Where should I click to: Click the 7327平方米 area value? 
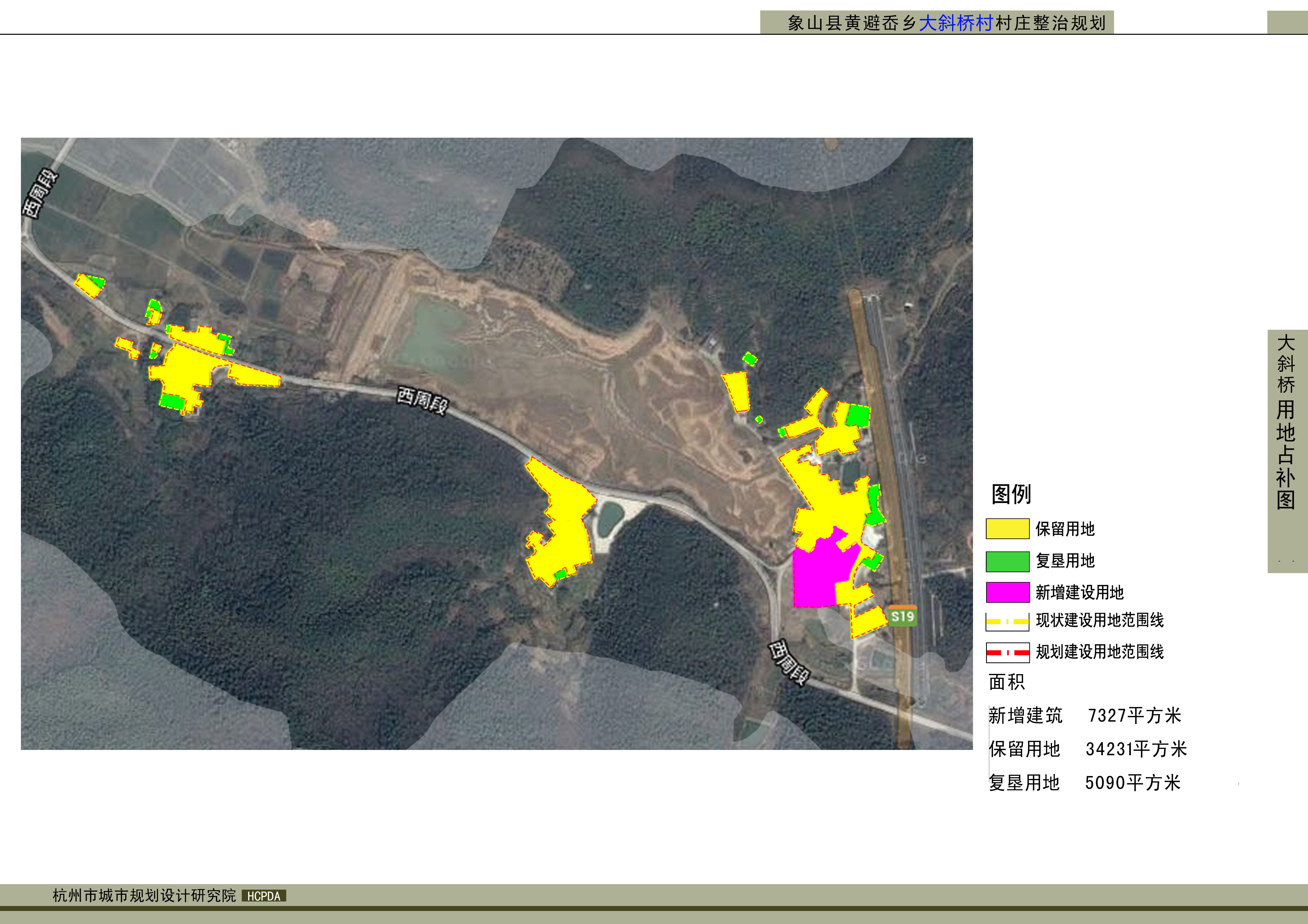tap(1135, 716)
